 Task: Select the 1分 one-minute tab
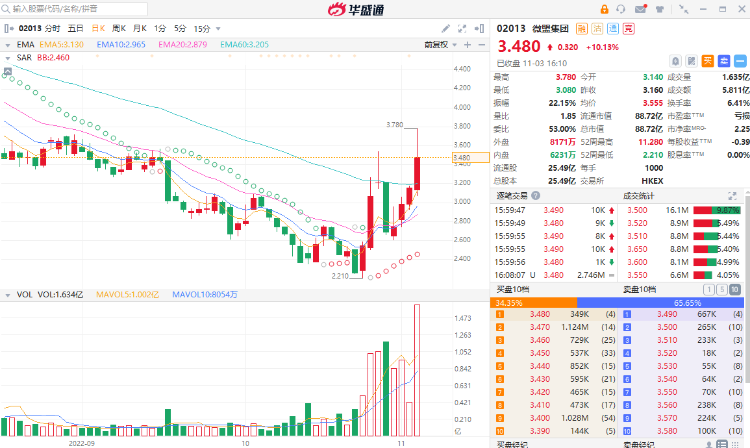click(160, 29)
